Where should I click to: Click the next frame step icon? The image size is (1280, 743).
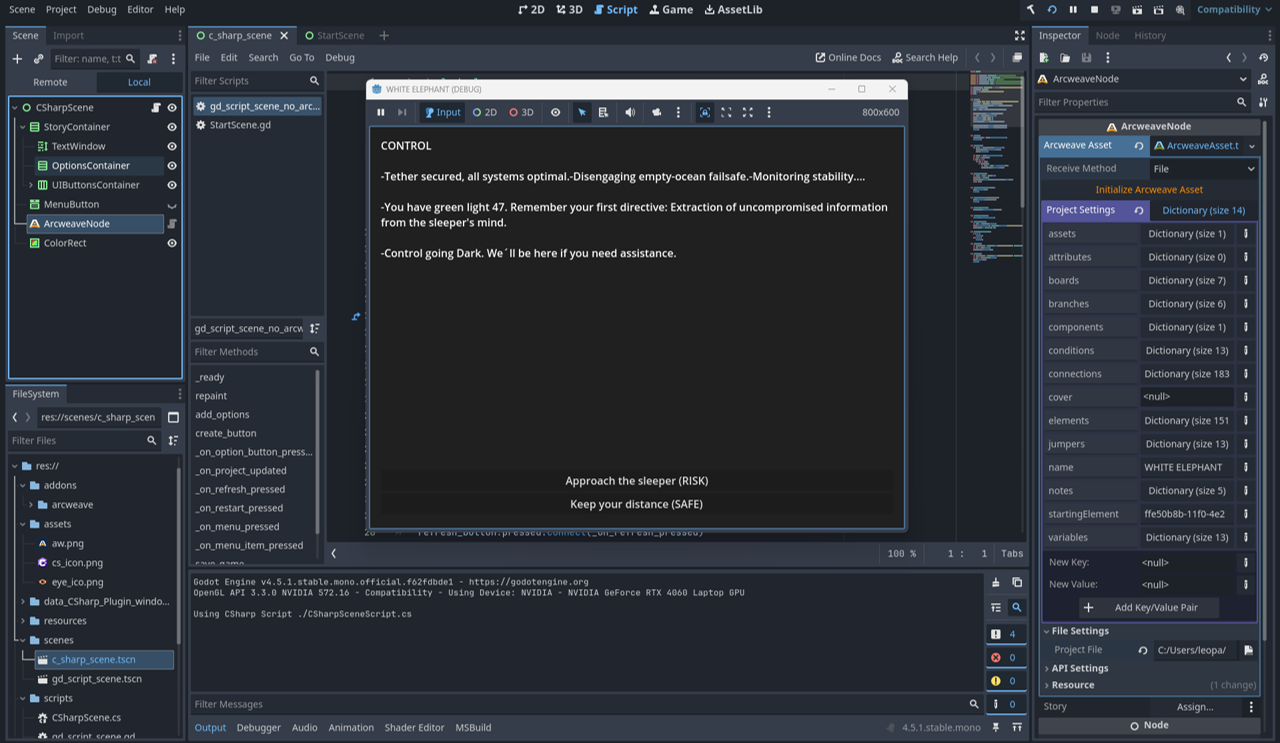coord(403,112)
